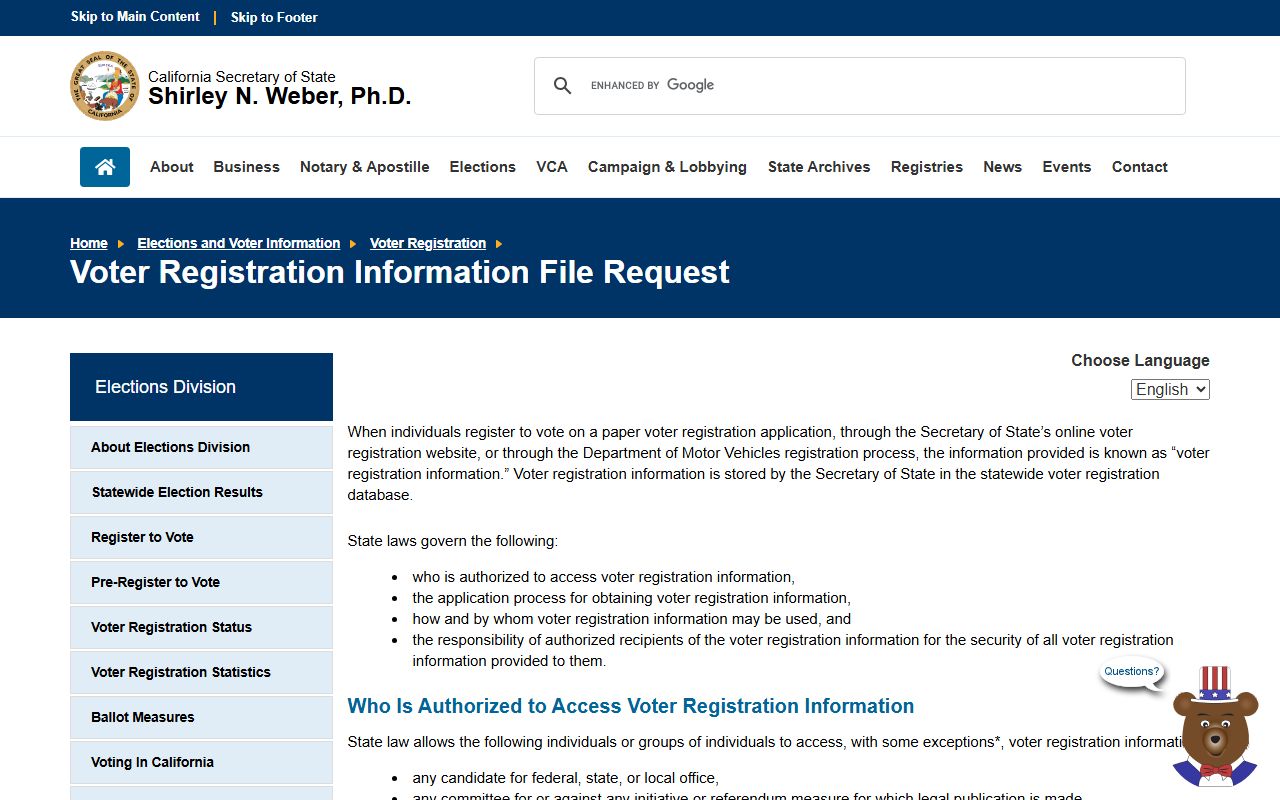Click the Home breadcrumb link
1280x800 pixels.
pyautogui.click(x=89, y=243)
